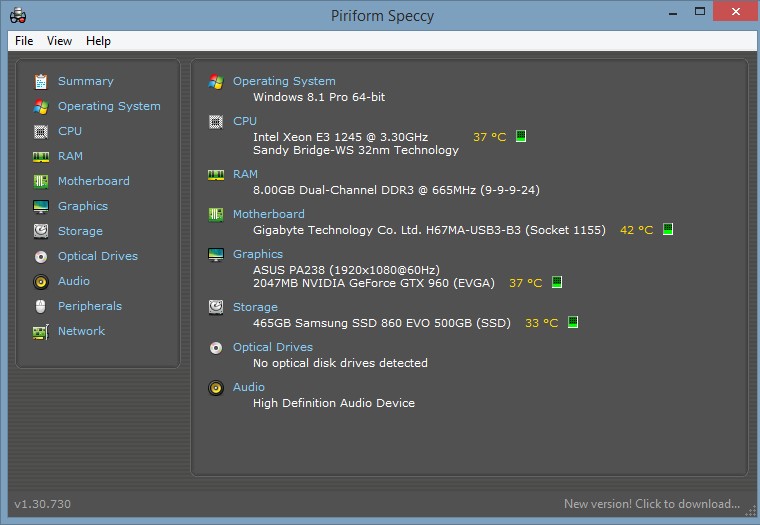Go to Operating System section in sidebar
This screenshot has width=760, height=525.
point(109,106)
